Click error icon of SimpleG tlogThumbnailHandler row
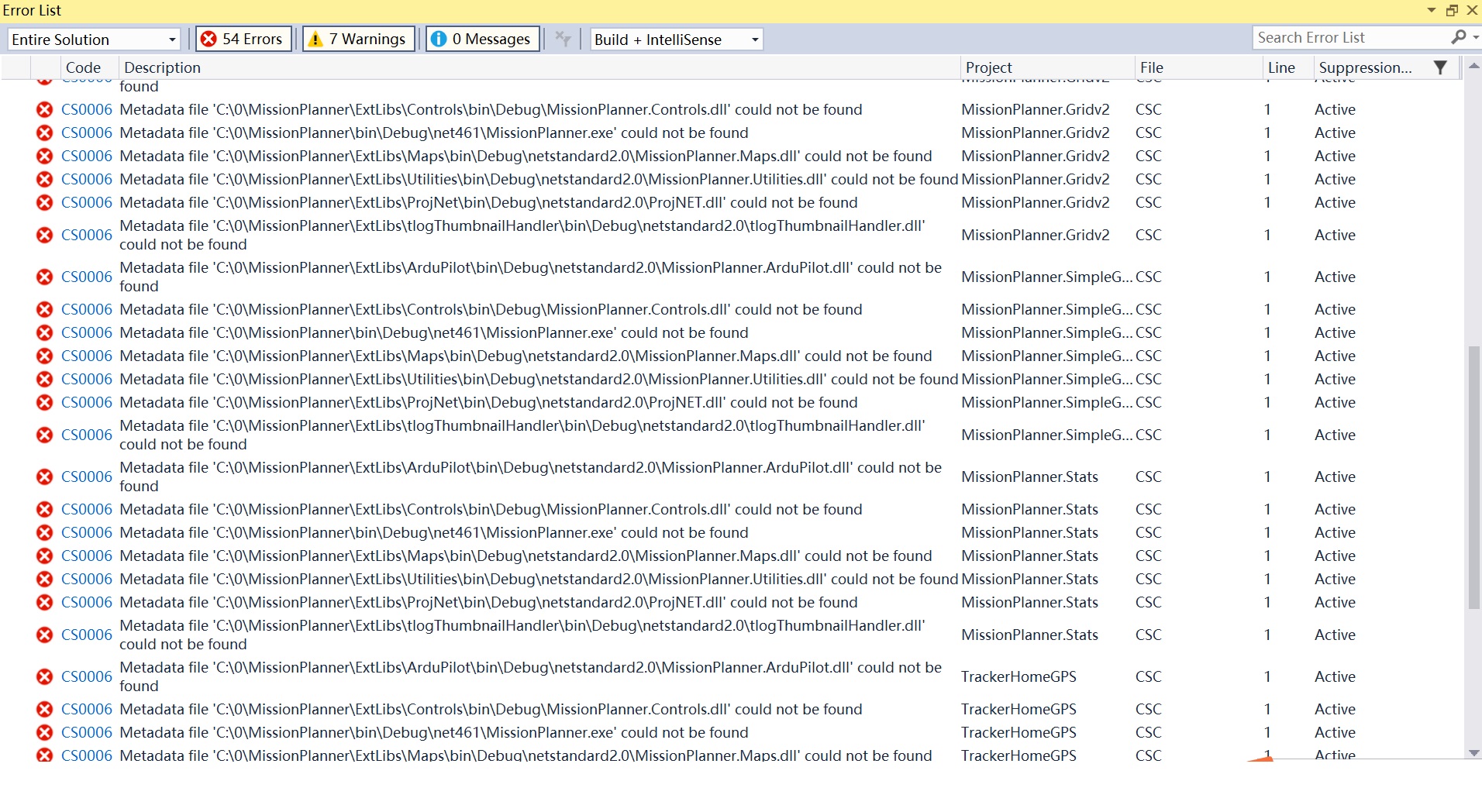Screen dimensions: 1482x812 [x=45, y=435]
